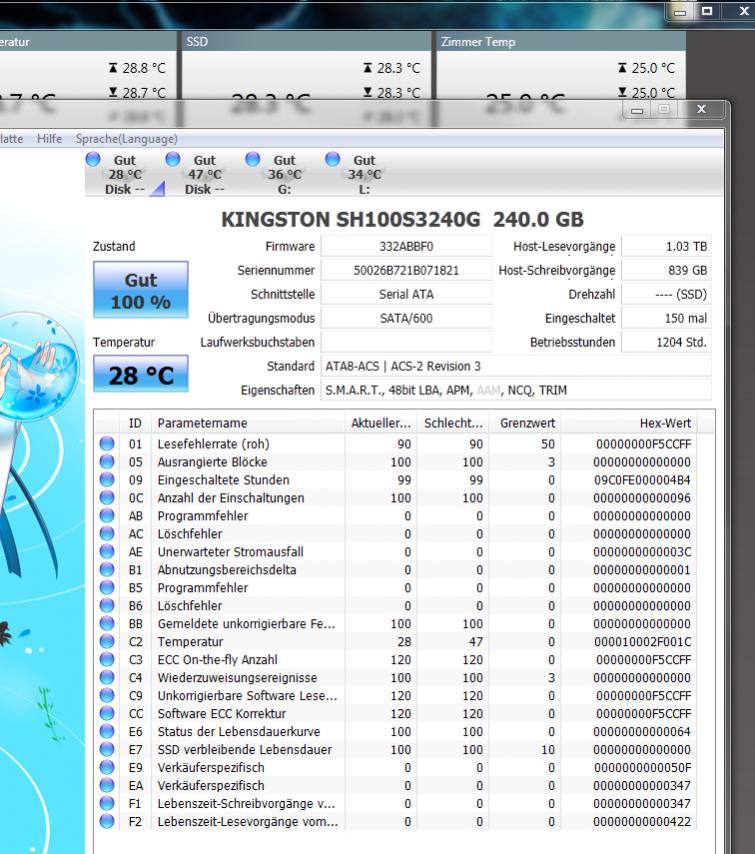
Task: Maximize the background temperature window
Action: pyautogui.click(x=707, y=11)
